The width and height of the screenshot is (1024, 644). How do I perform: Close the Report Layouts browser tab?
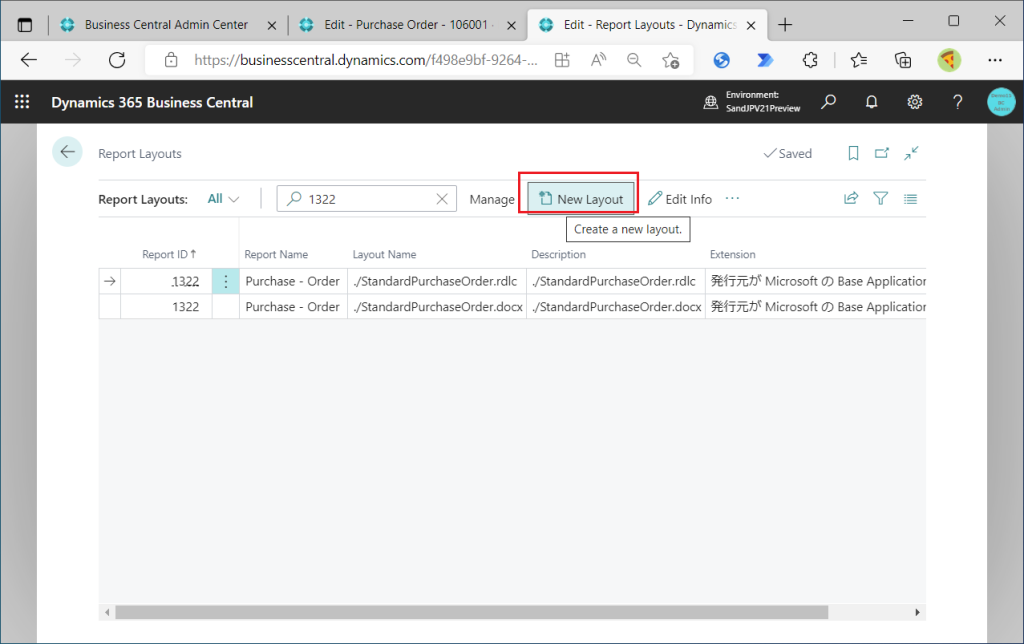tap(751, 25)
